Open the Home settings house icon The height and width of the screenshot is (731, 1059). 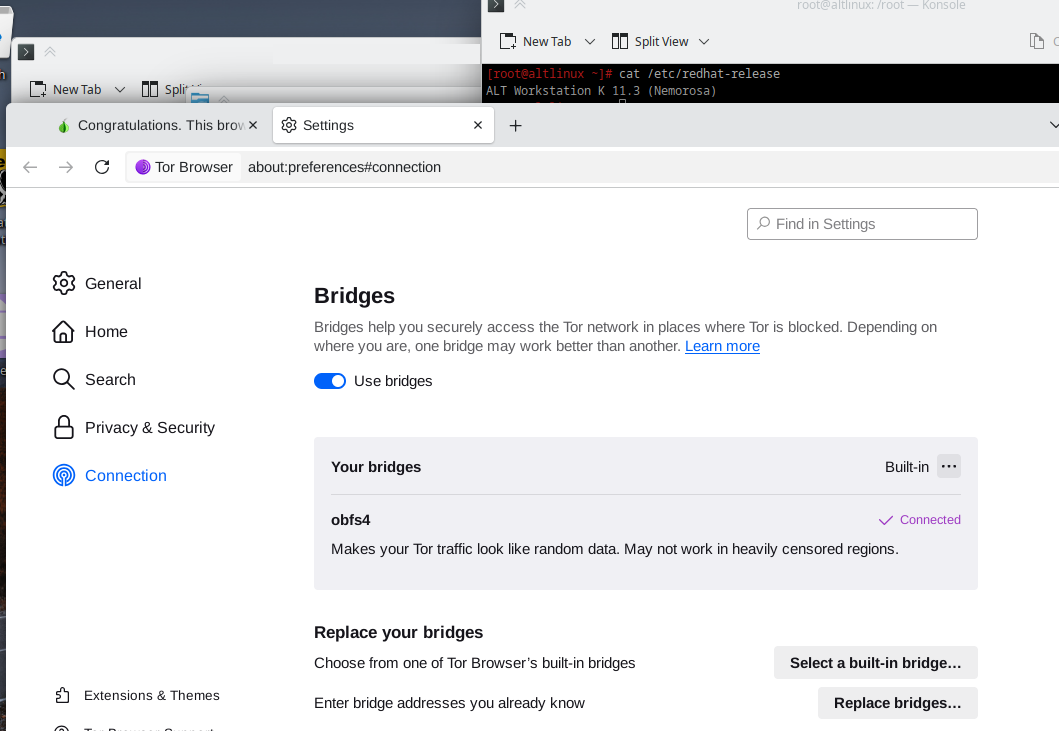click(x=63, y=332)
